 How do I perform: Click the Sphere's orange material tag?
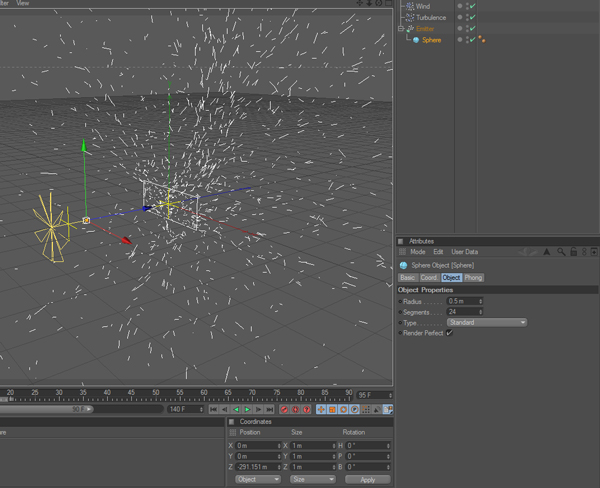[x=483, y=40]
